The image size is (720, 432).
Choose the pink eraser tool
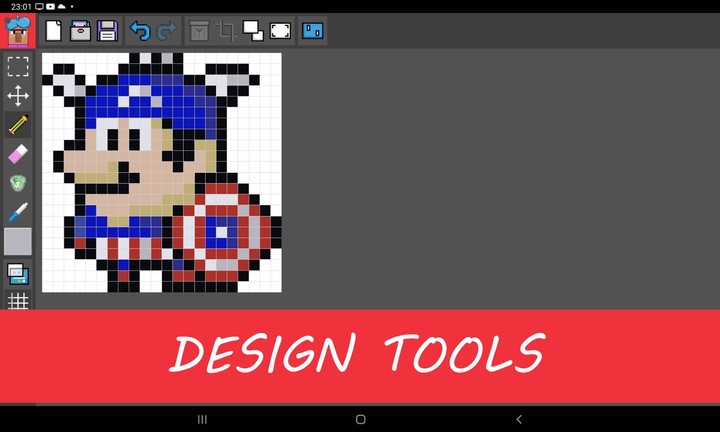click(18, 154)
